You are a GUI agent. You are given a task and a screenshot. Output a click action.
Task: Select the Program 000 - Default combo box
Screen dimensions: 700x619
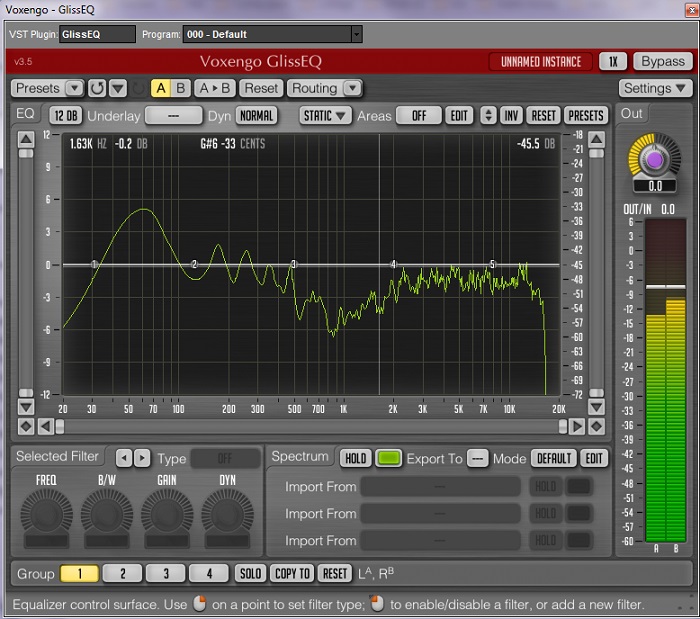[272, 34]
